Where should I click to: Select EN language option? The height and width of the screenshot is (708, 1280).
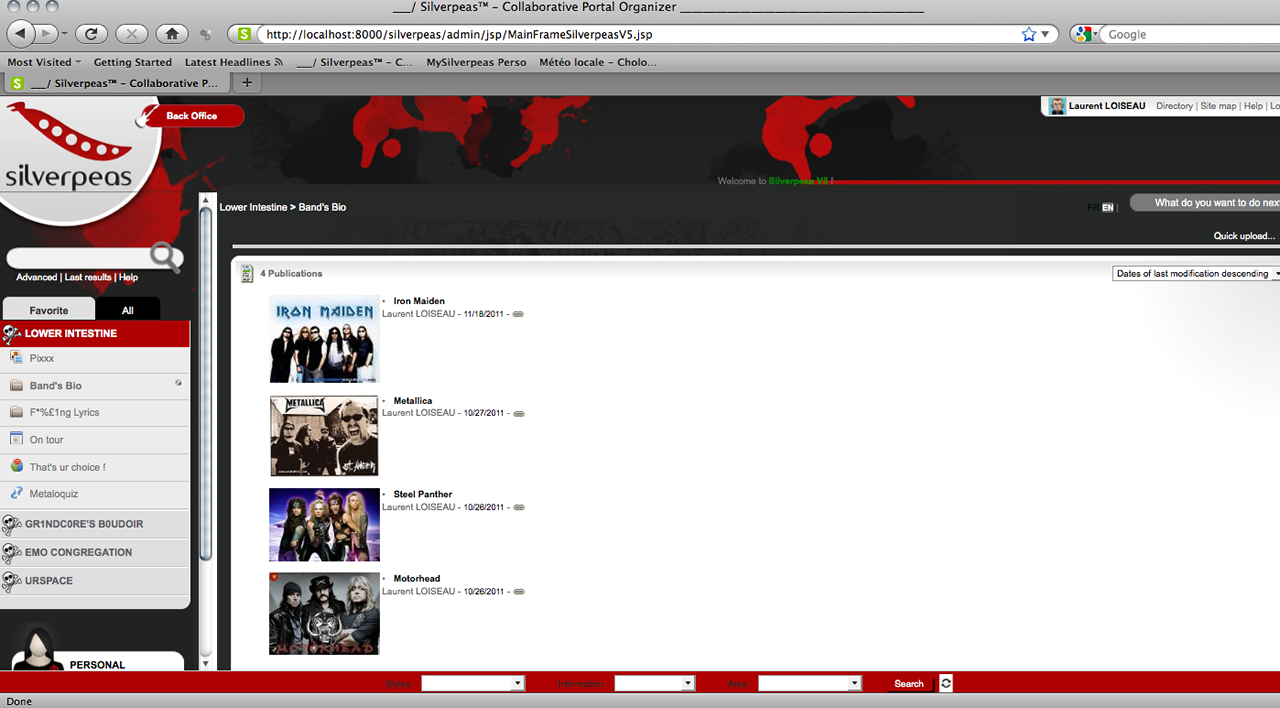pos(1108,208)
